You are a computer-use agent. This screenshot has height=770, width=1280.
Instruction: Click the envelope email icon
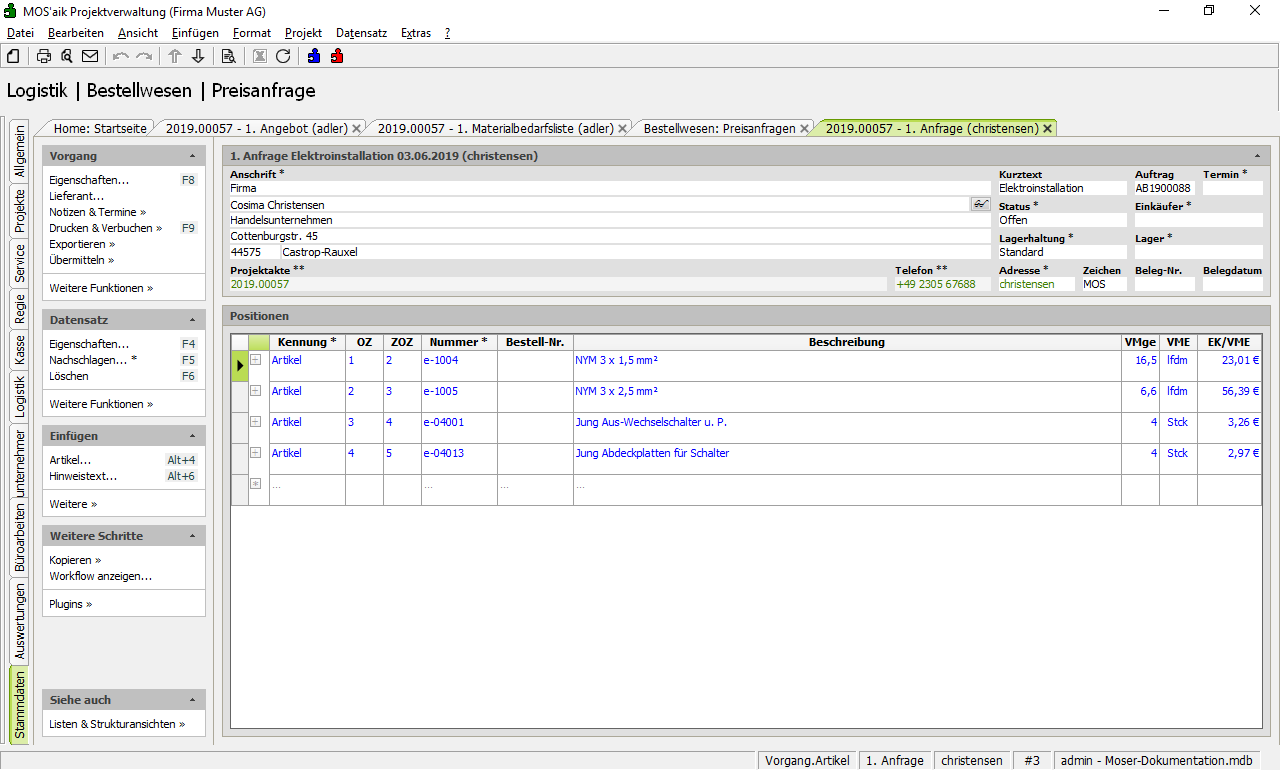tap(90, 56)
